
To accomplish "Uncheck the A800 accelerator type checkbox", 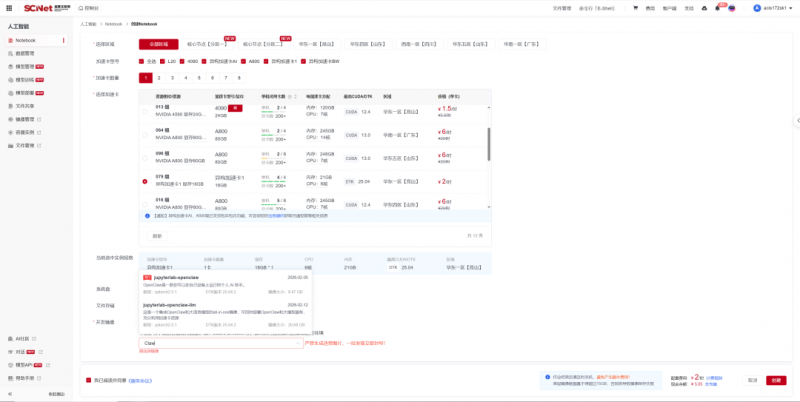I will pyautogui.click(x=245, y=61).
